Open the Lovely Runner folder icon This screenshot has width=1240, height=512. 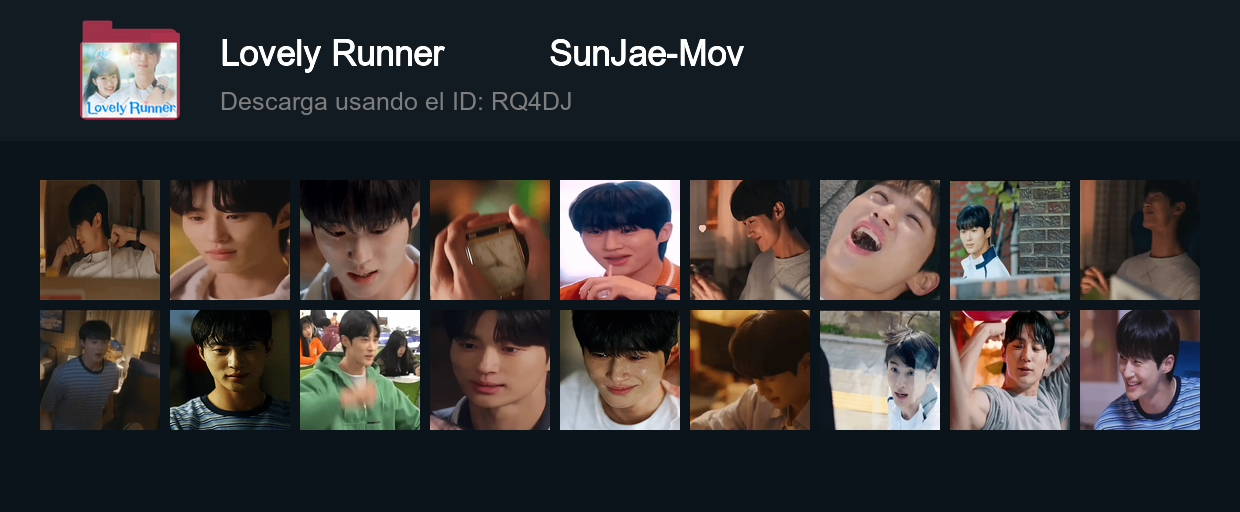(x=130, y=70)
